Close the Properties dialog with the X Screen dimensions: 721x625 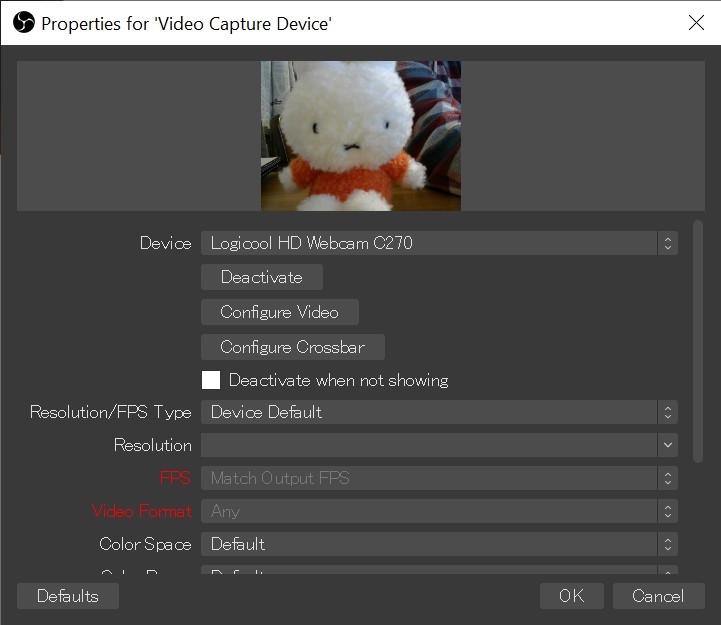(696, 23)
